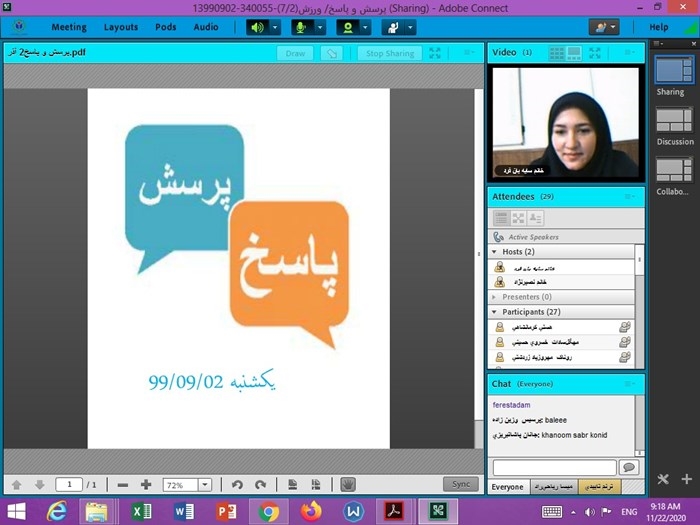Viewport: 700px width, 525px height.
Task: Toggle the webcam button in the toolbar
Action: (346, 27)
